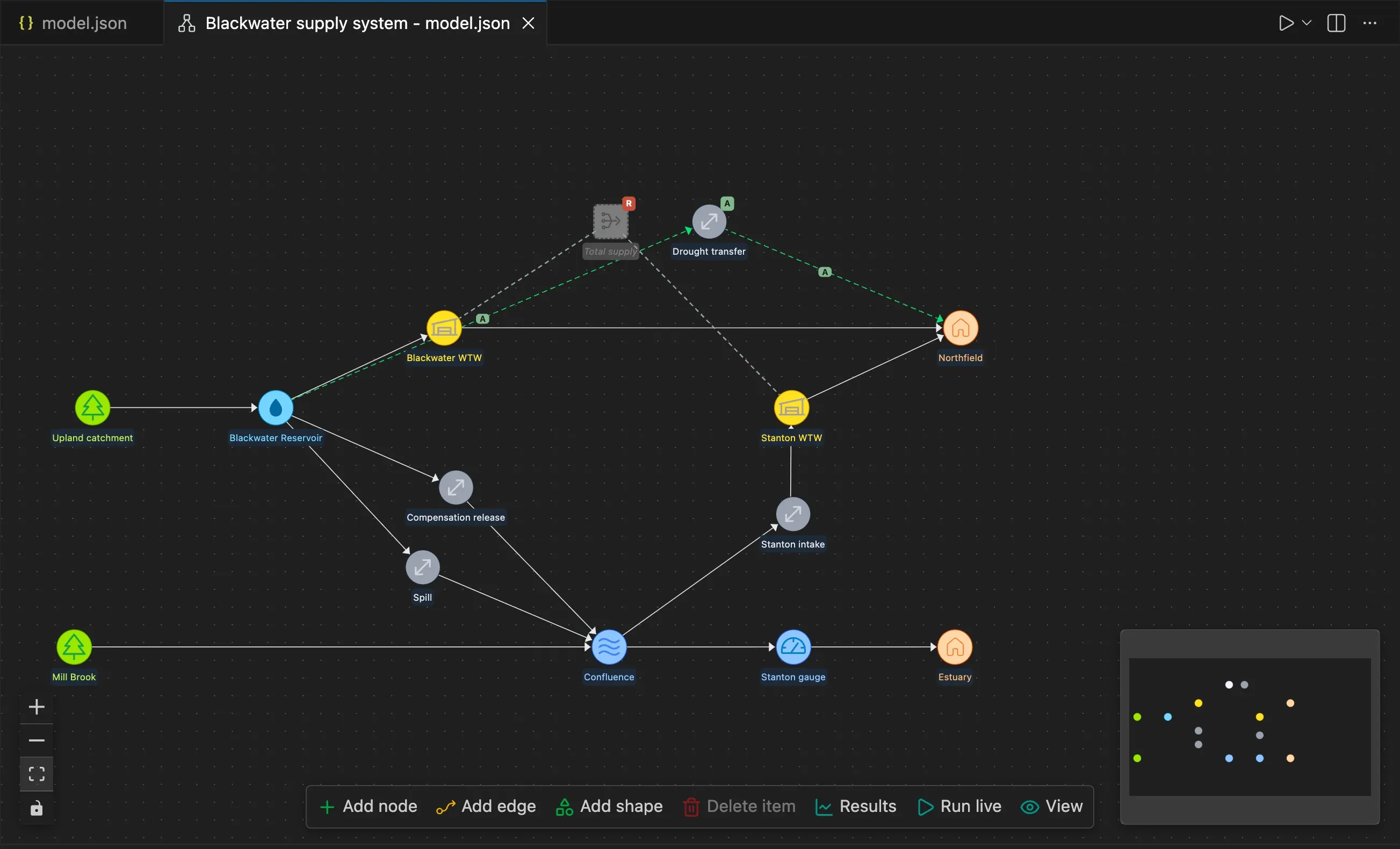The image size is (1400, 849).
Task: Select the Compensation release link node
Action: (x=456, y=487)
